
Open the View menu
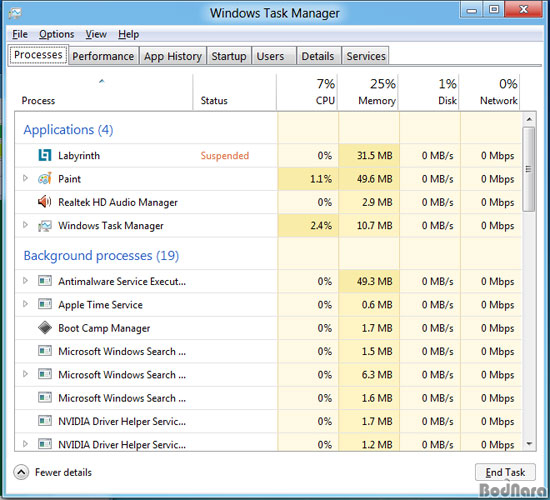tap(96, 34)
